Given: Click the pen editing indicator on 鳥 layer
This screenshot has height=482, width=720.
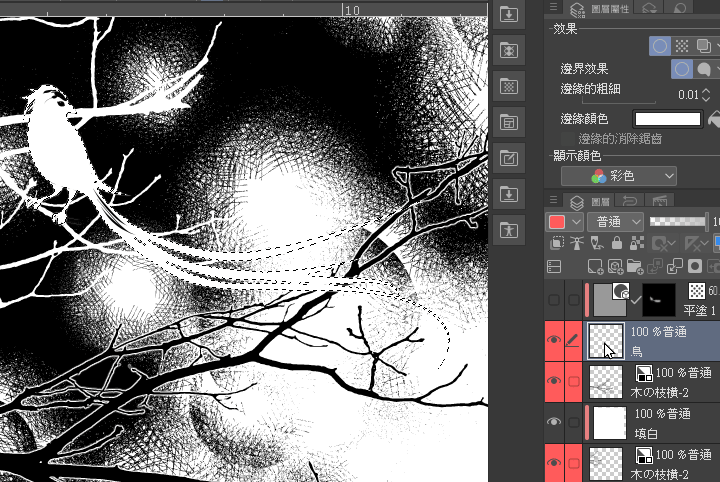Looking at the screenshot, I should [x=574, y=340].
